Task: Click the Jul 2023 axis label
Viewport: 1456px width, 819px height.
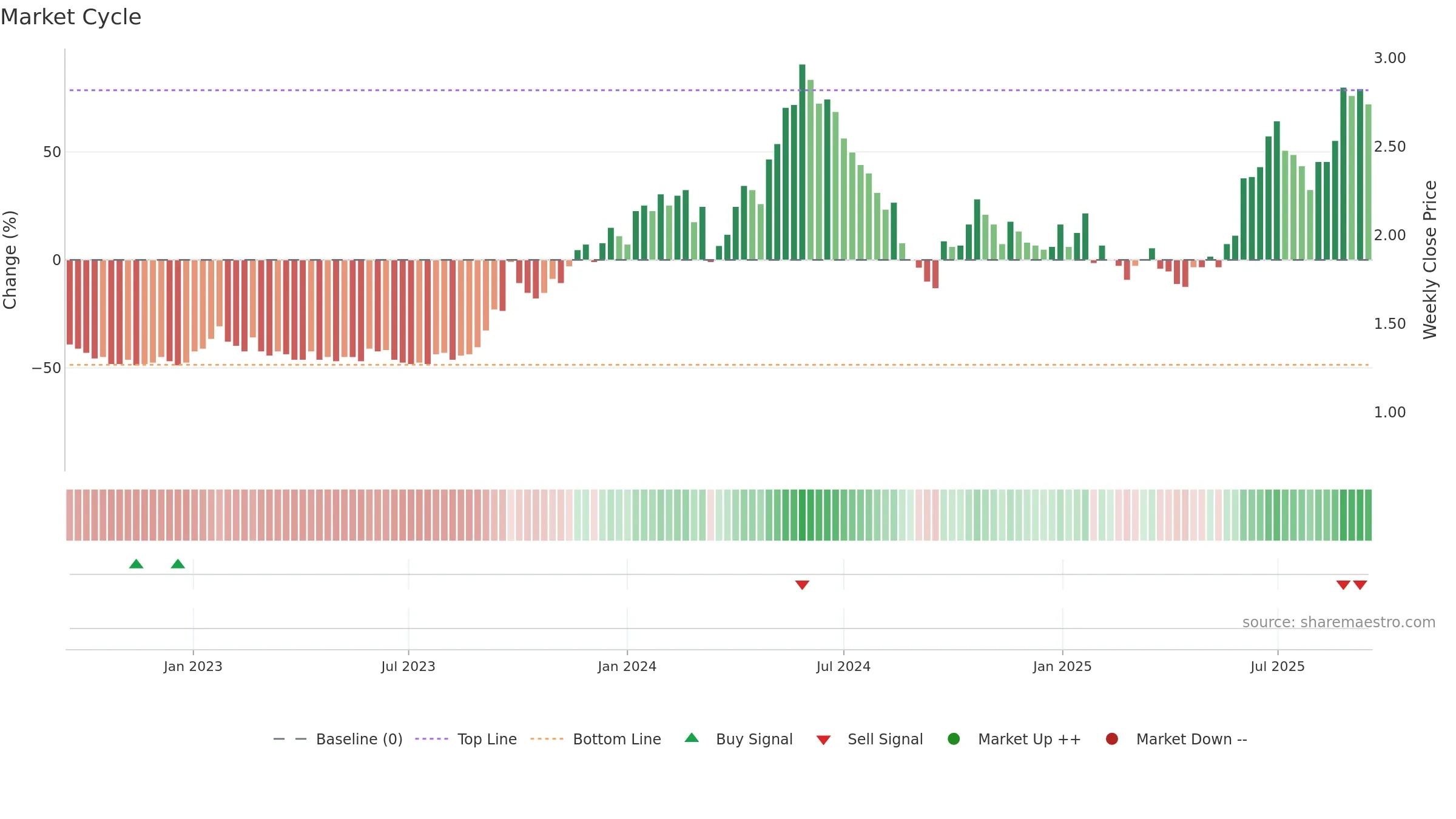Action: tap(408, 667)
